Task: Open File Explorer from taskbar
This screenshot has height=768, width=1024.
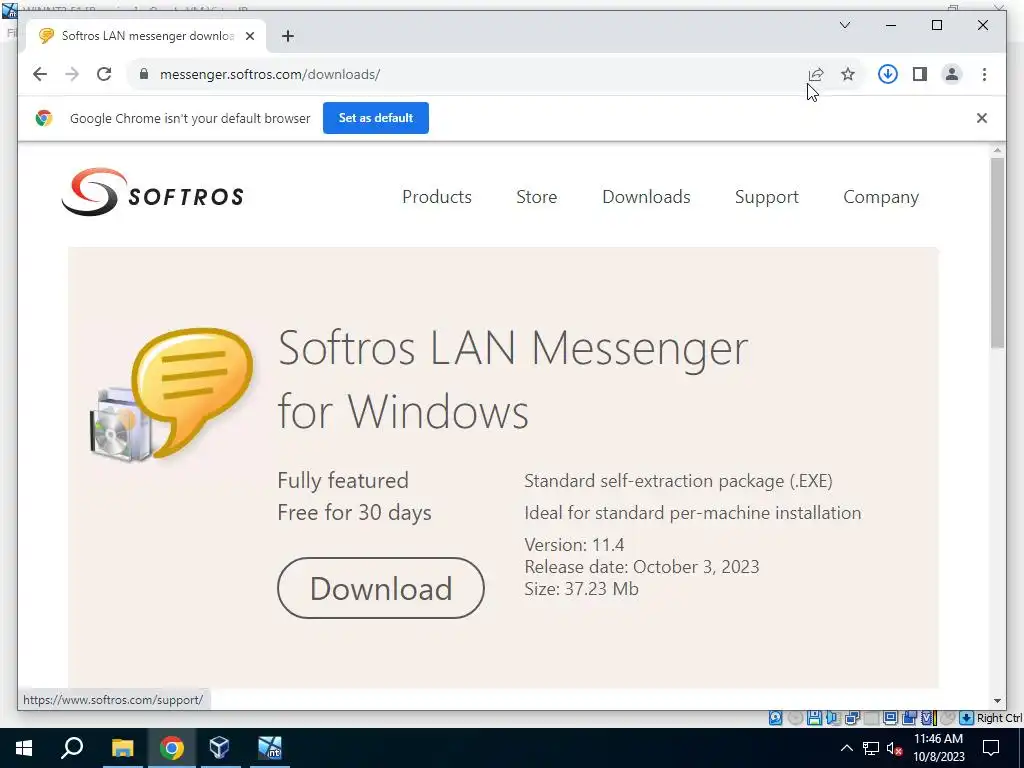Action: pos(122,748)
